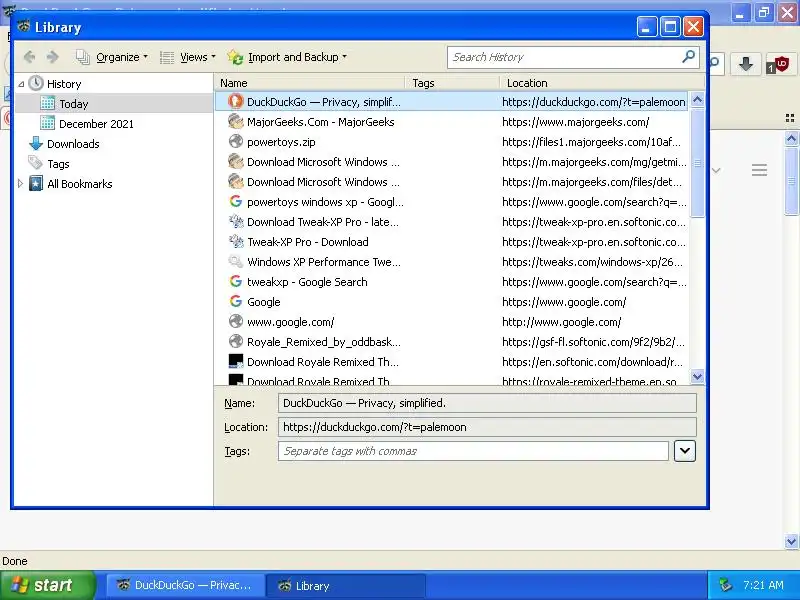Open the Organize menu
Image resolution: width=800 pixels, height=600 pixels.
tap(112, 57)
